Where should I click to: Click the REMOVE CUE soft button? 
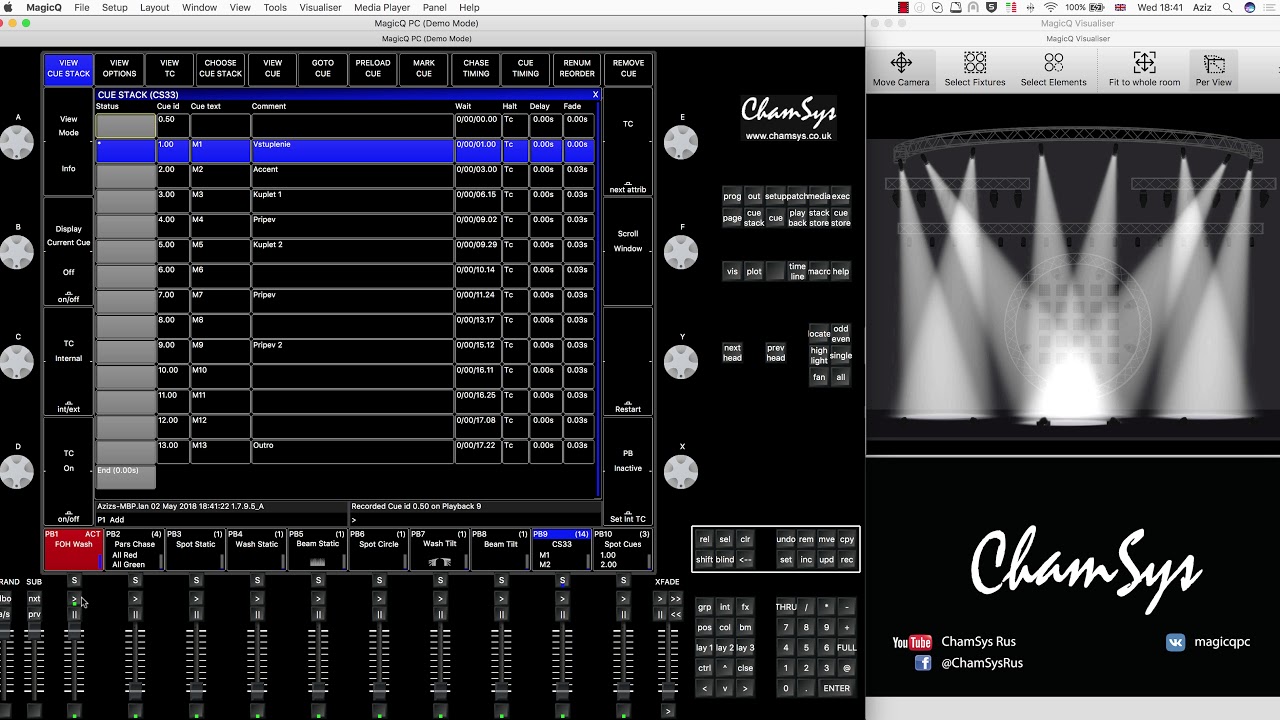[x=628, y=69]
